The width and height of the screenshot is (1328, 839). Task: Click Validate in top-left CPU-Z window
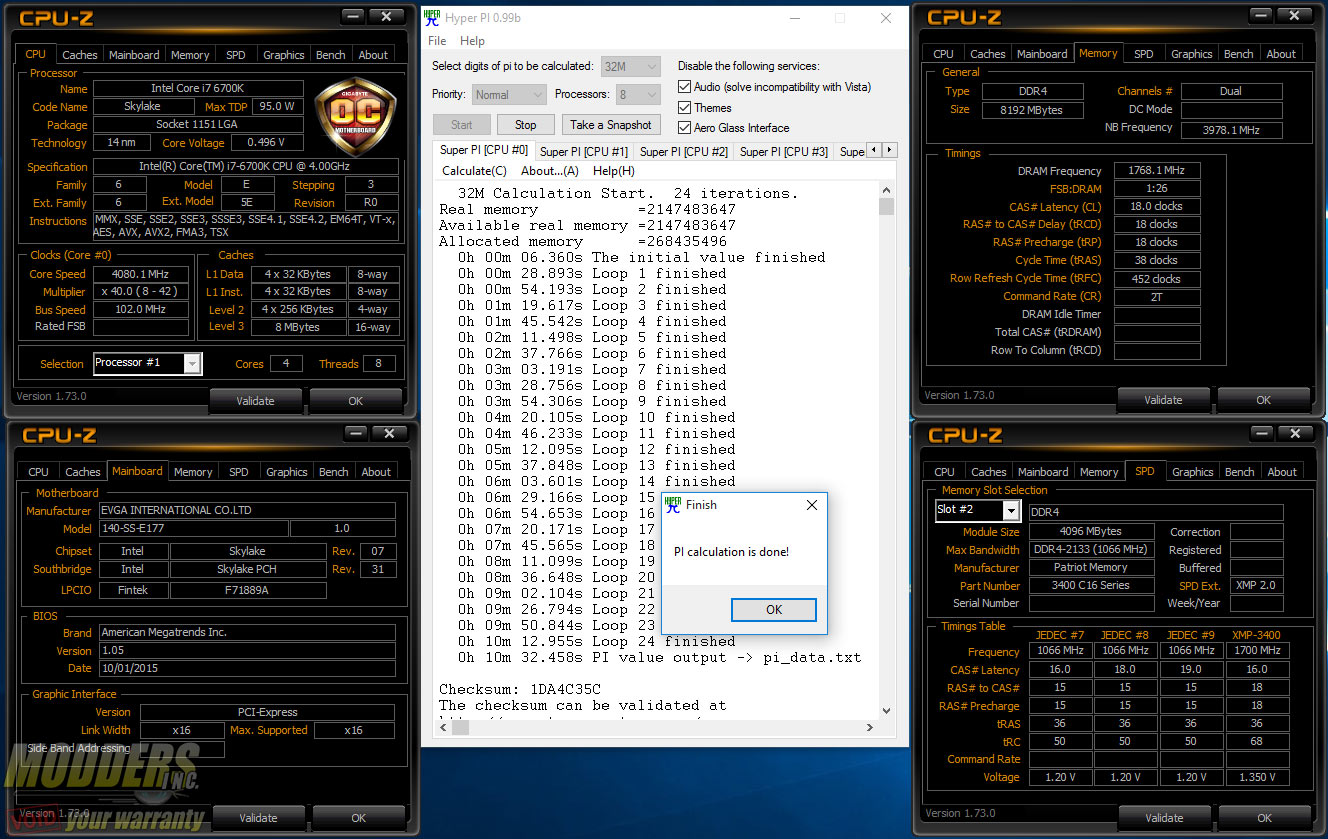pyautogui.click(x=255, y=401)
